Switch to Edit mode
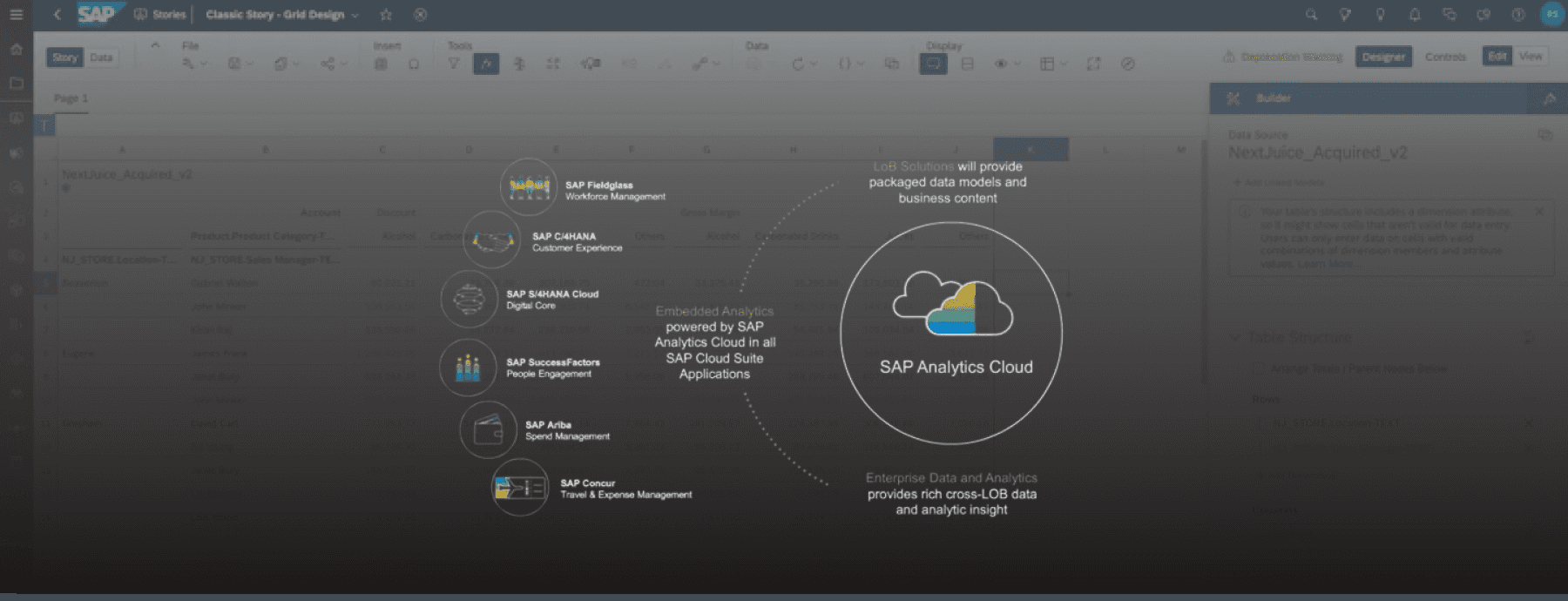1568x601 pixels. pyautogui.click(x=1497, y=57)
